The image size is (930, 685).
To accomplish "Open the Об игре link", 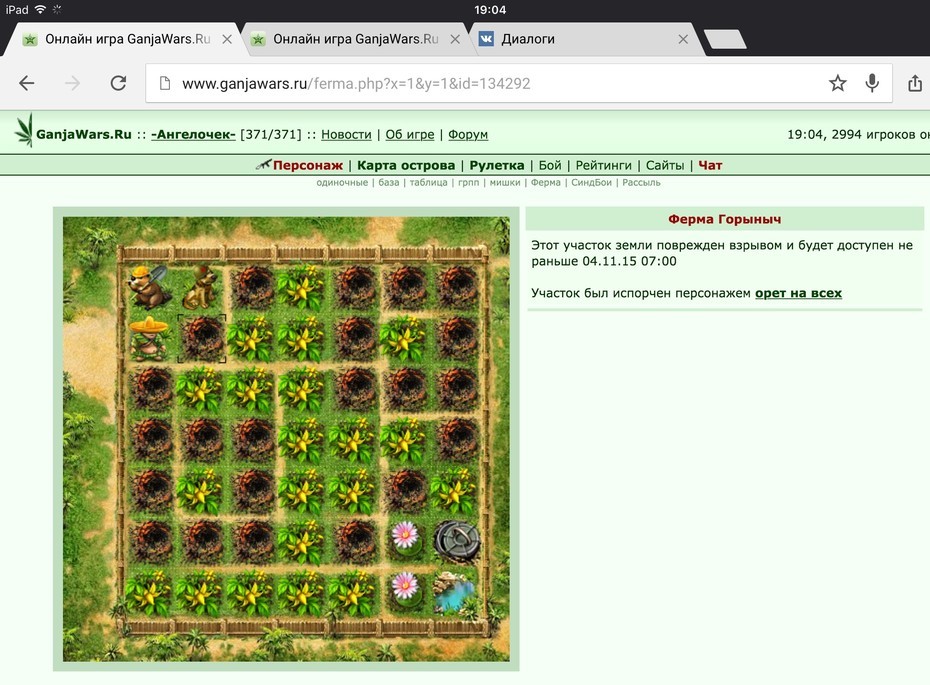I will pos(410,135).
